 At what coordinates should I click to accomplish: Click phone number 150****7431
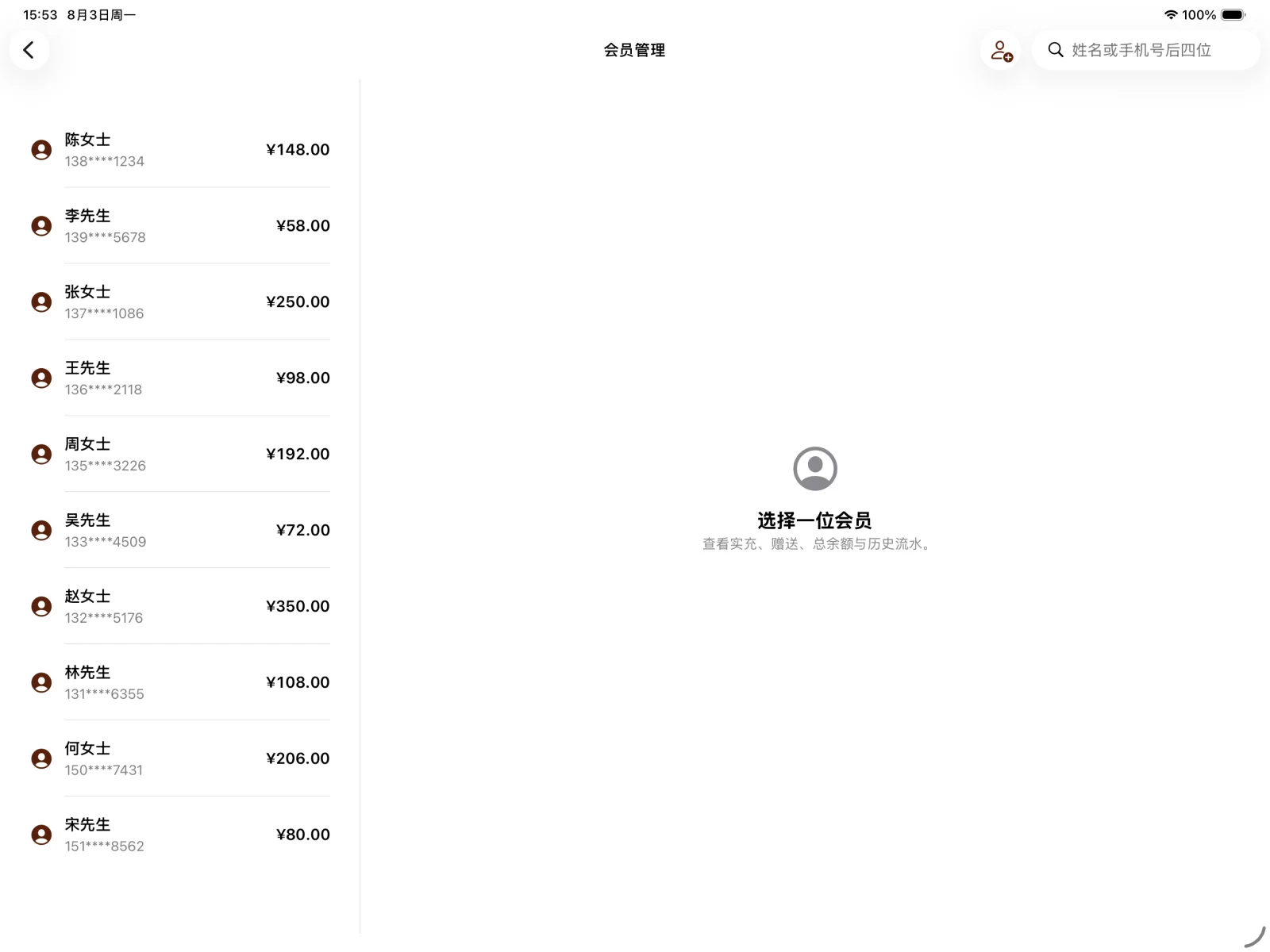(104, 771)
